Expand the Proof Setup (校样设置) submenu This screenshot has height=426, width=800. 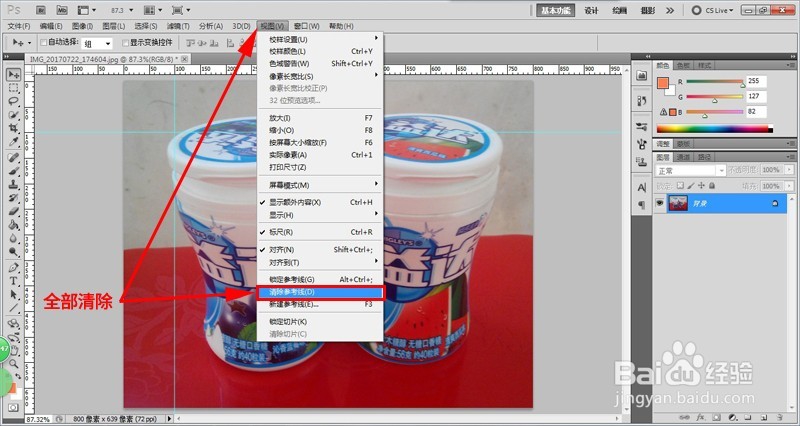coord(320,39)
